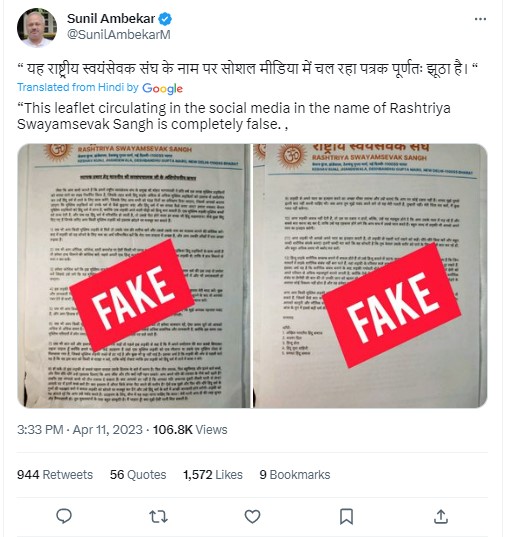
Task: Open Sunil Ambekar's profile picture
Action: (x=37, y=27)
